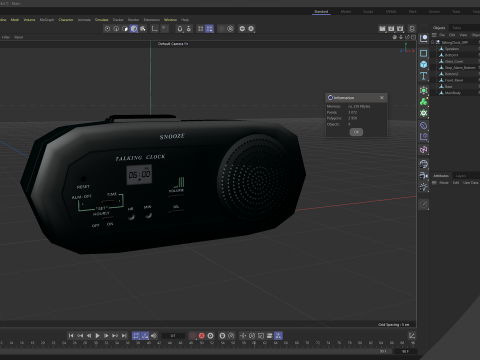Open the green cloner MoGraph icon
The height and width of the screenshot is (360, 480).
click(424, 102)
